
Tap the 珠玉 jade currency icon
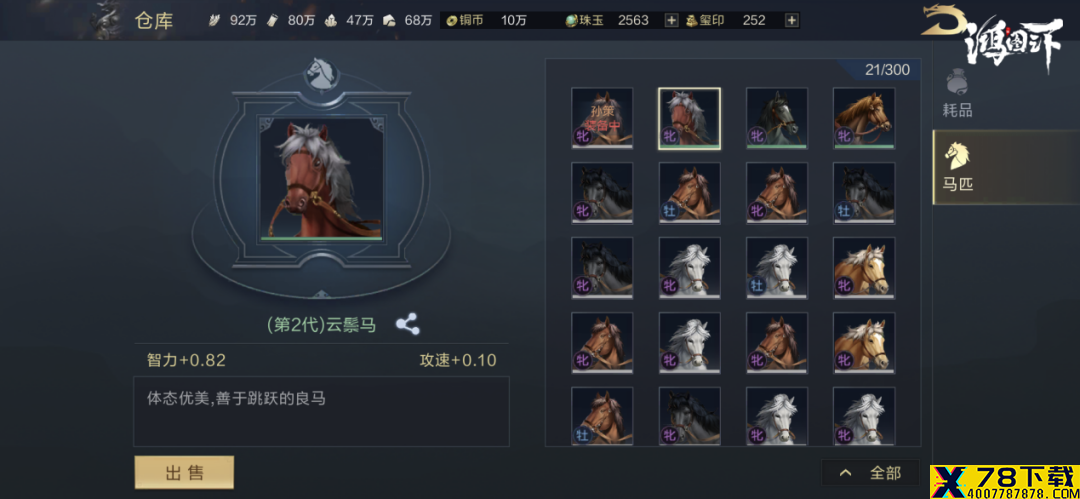571,21
